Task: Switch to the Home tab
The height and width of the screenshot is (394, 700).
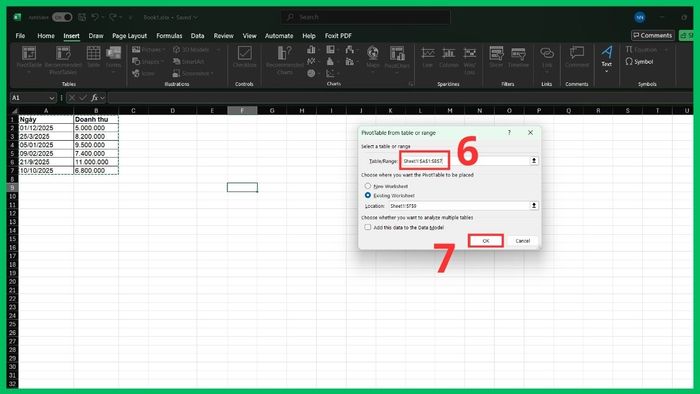Action: point(46,36)
